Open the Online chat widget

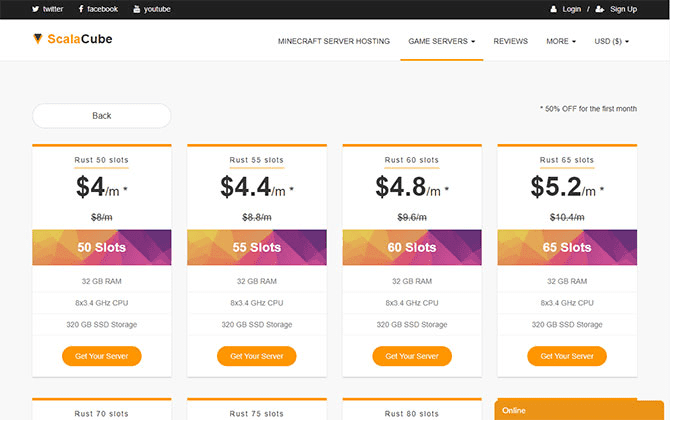[x=579, y=410]
